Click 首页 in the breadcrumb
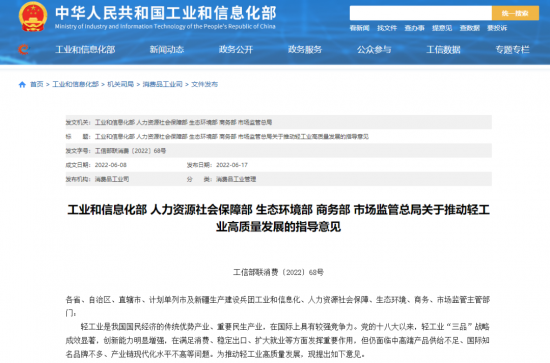This screenshot has width=550, height=363. click(x=37, y=84)
